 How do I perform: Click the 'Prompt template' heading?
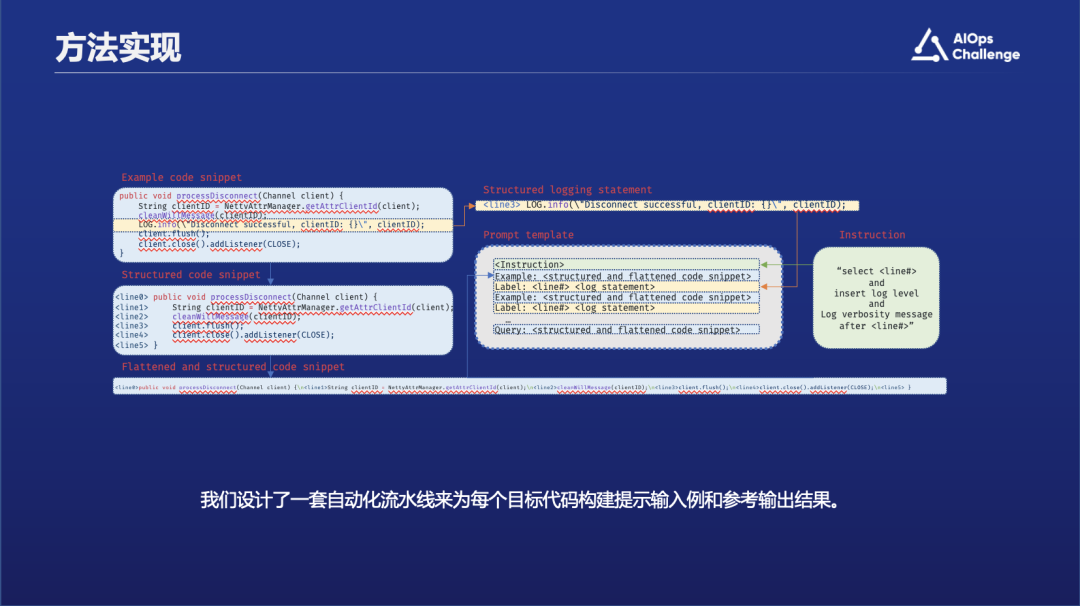click(x=528, y=235)
